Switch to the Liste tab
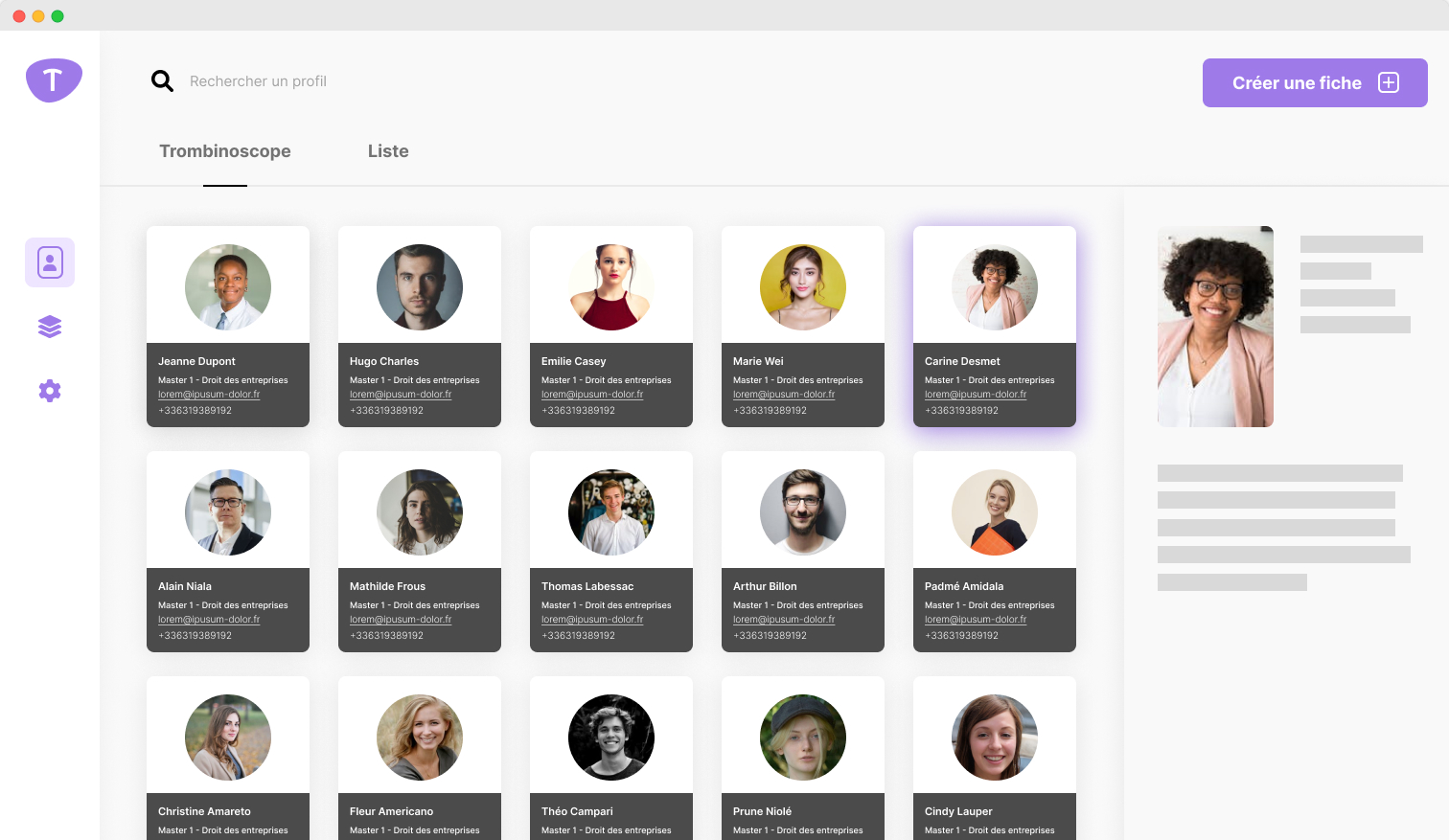Screen dimensions: 1449x840 click(x=388, y=151)
